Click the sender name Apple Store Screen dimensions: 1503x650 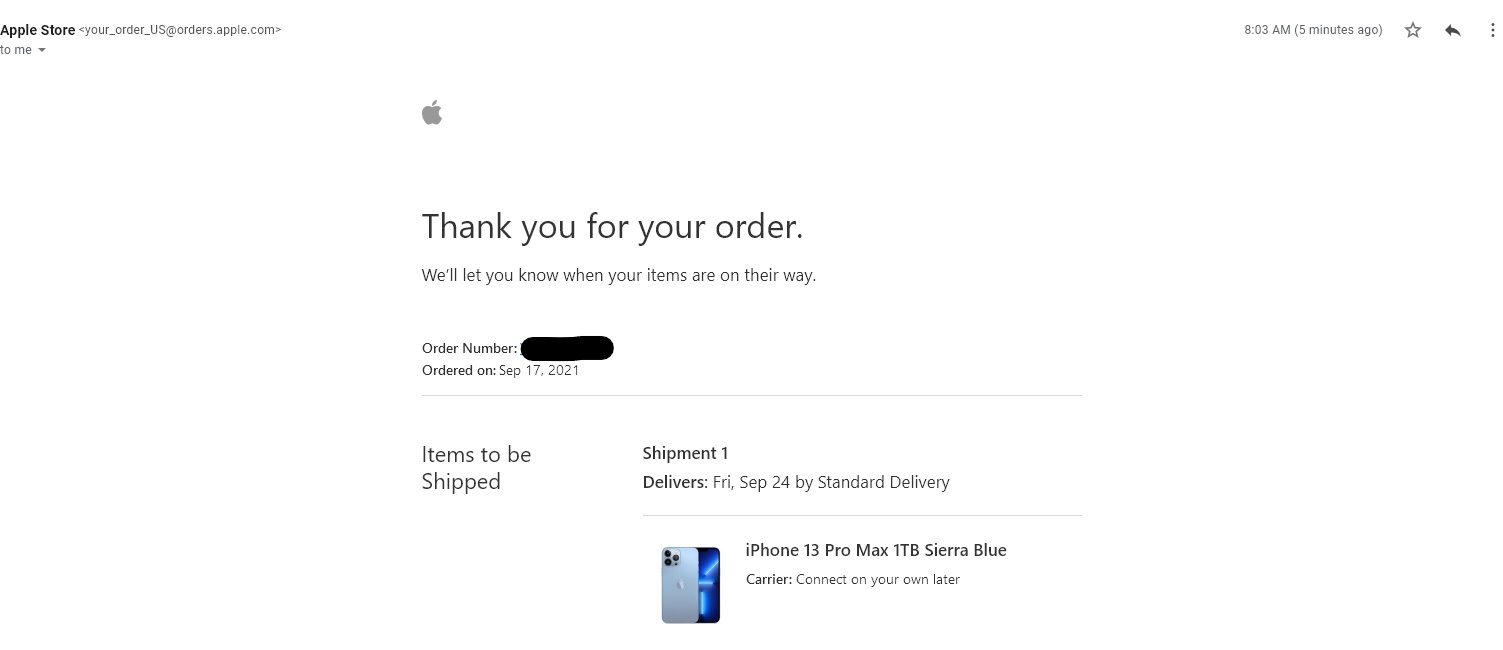pos(38,30)
